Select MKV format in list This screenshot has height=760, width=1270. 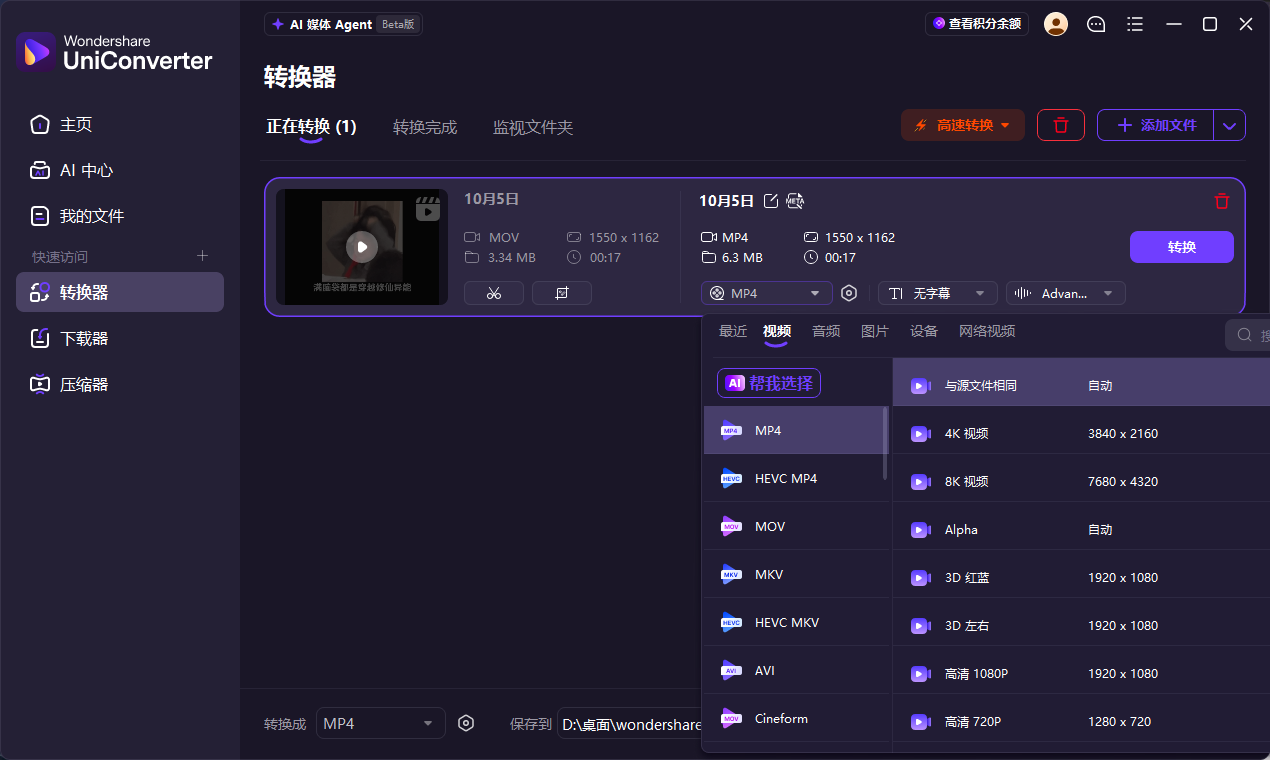click(794, 574)
